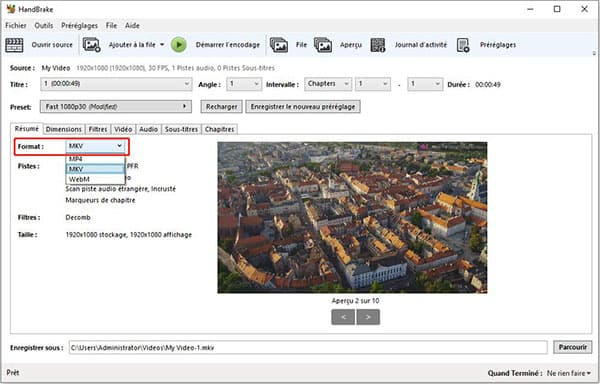600x384 pixels.
Task: Click the Decomb filter text
Action: point(78,217)
